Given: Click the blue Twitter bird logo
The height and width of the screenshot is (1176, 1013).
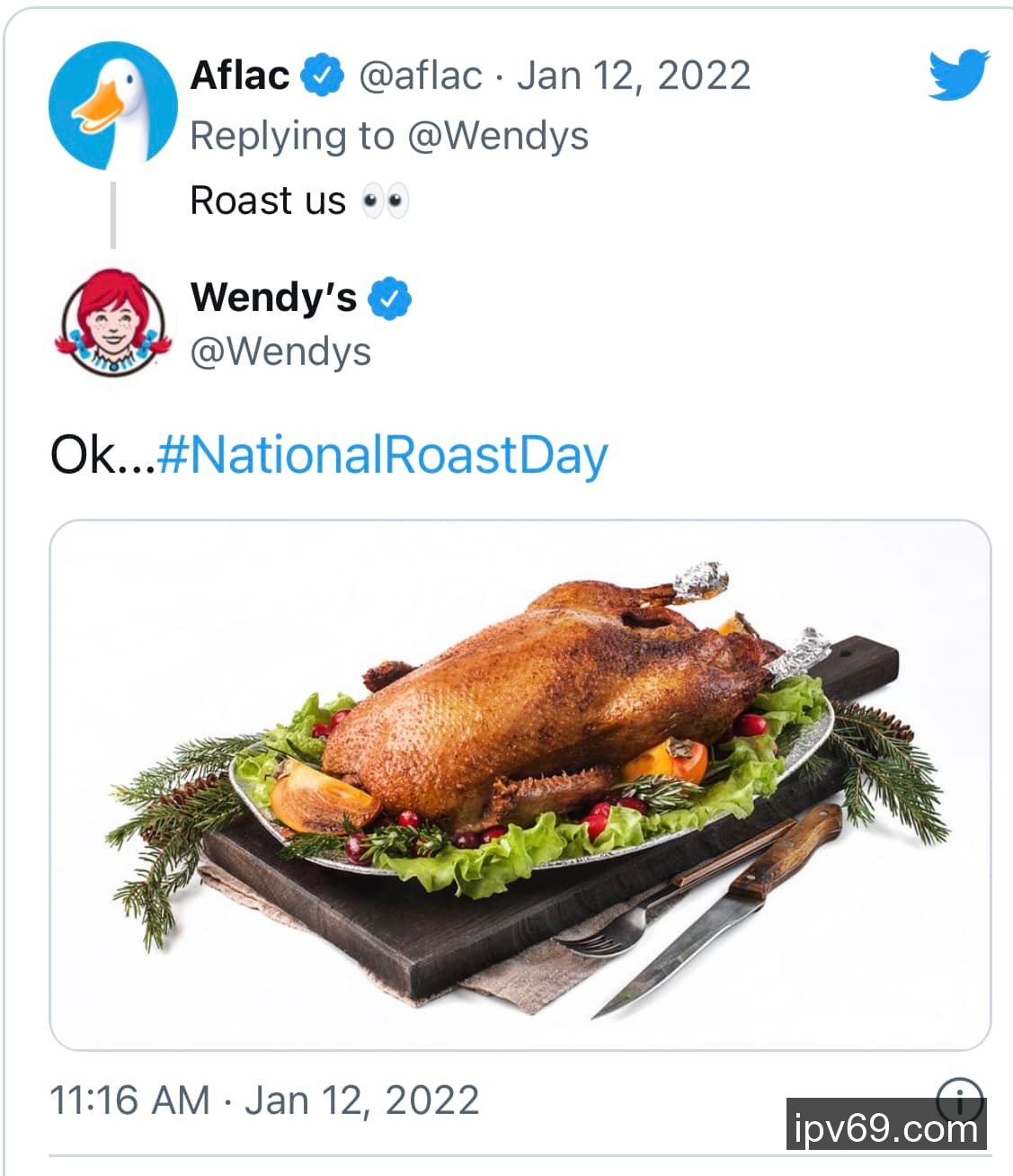Looking at the screenshot, I should (959, 76).
